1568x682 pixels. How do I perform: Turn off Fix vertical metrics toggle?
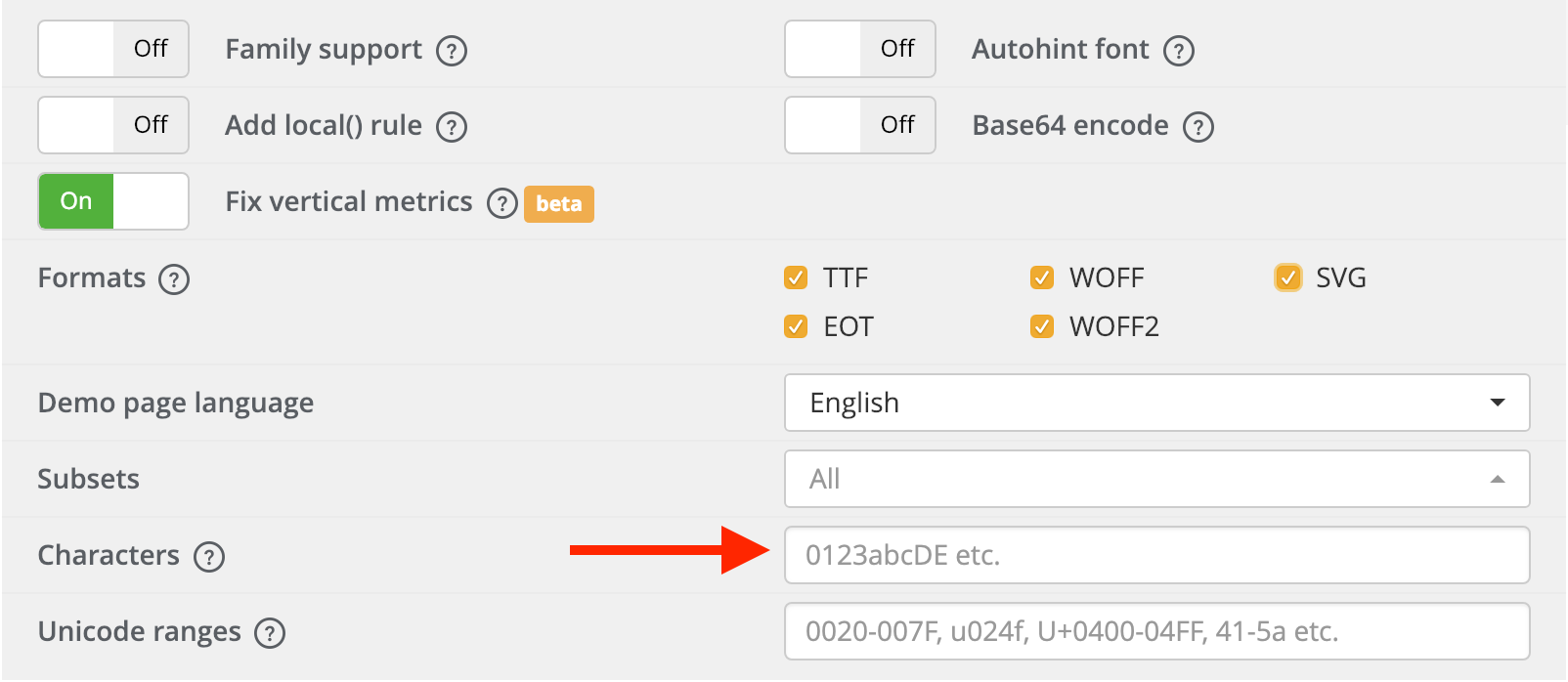point(113,201)
